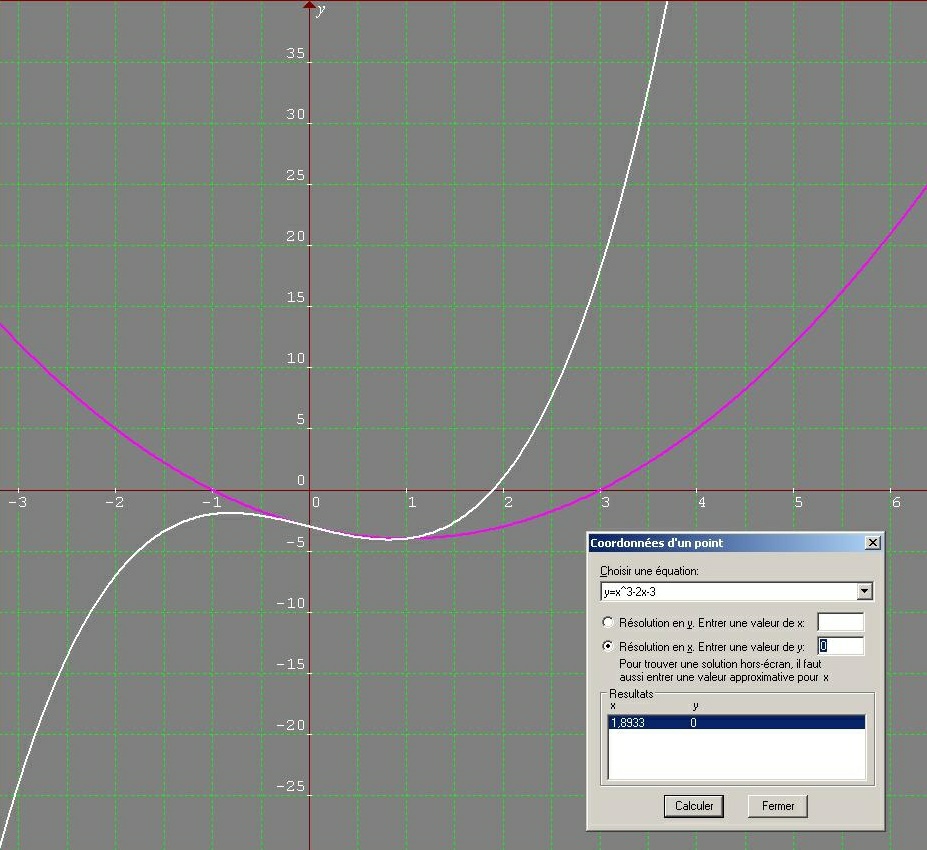927x850 pixels.
Task: Click the empty x value input field
Action: click(840, 623)
